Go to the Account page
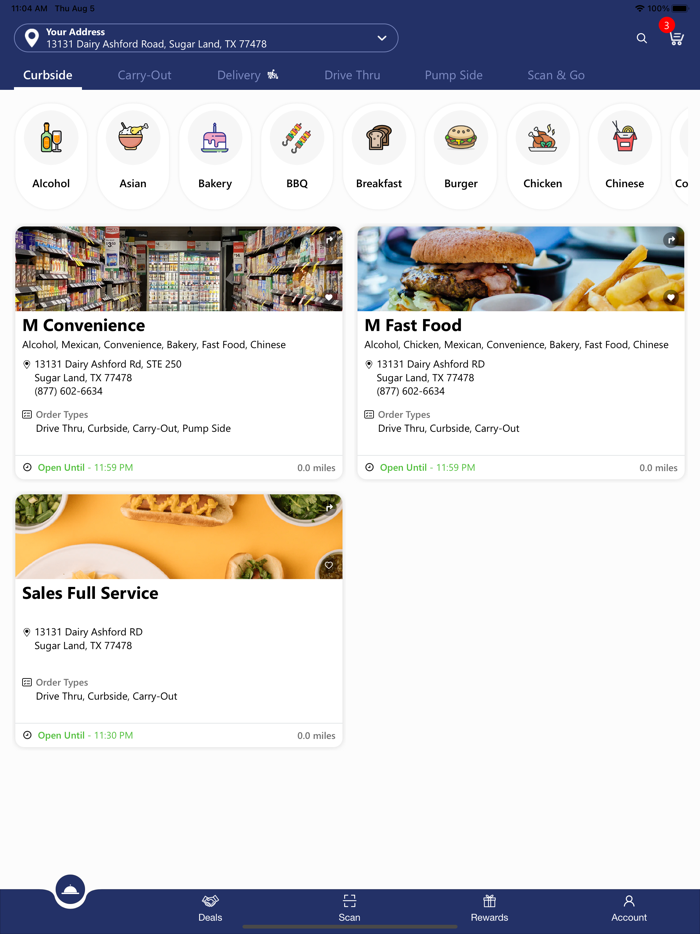Image resolution: width=700 pixels, height=934 pixels. [629, 908]
